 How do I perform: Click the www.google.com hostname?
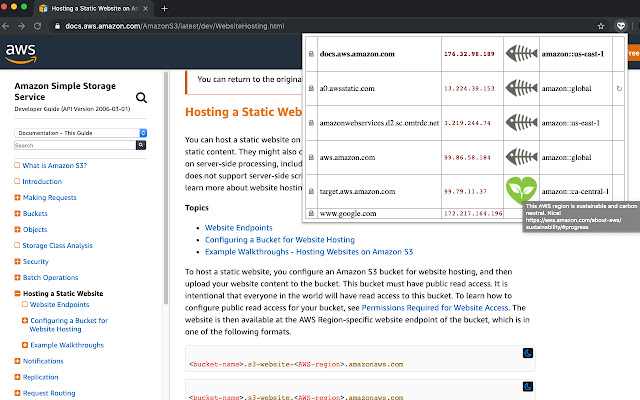coord(348,213)
